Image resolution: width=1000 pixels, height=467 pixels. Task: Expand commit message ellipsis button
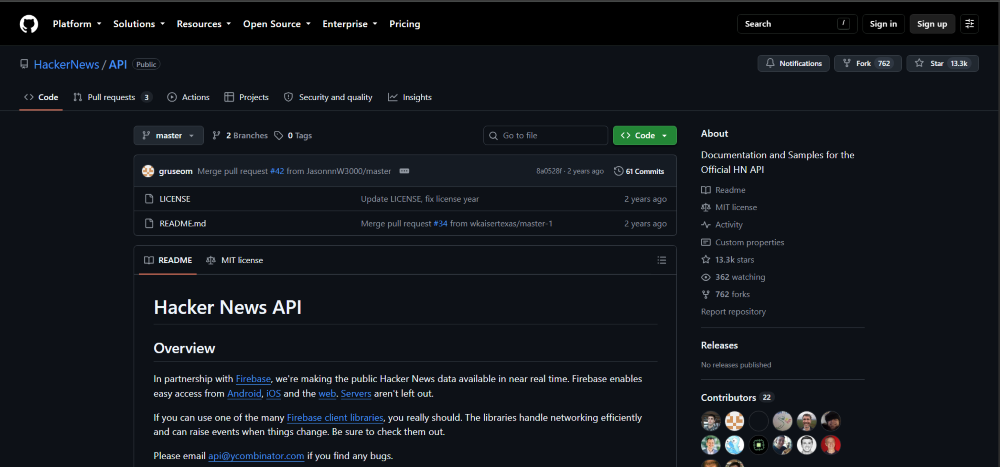click(404, 171)
